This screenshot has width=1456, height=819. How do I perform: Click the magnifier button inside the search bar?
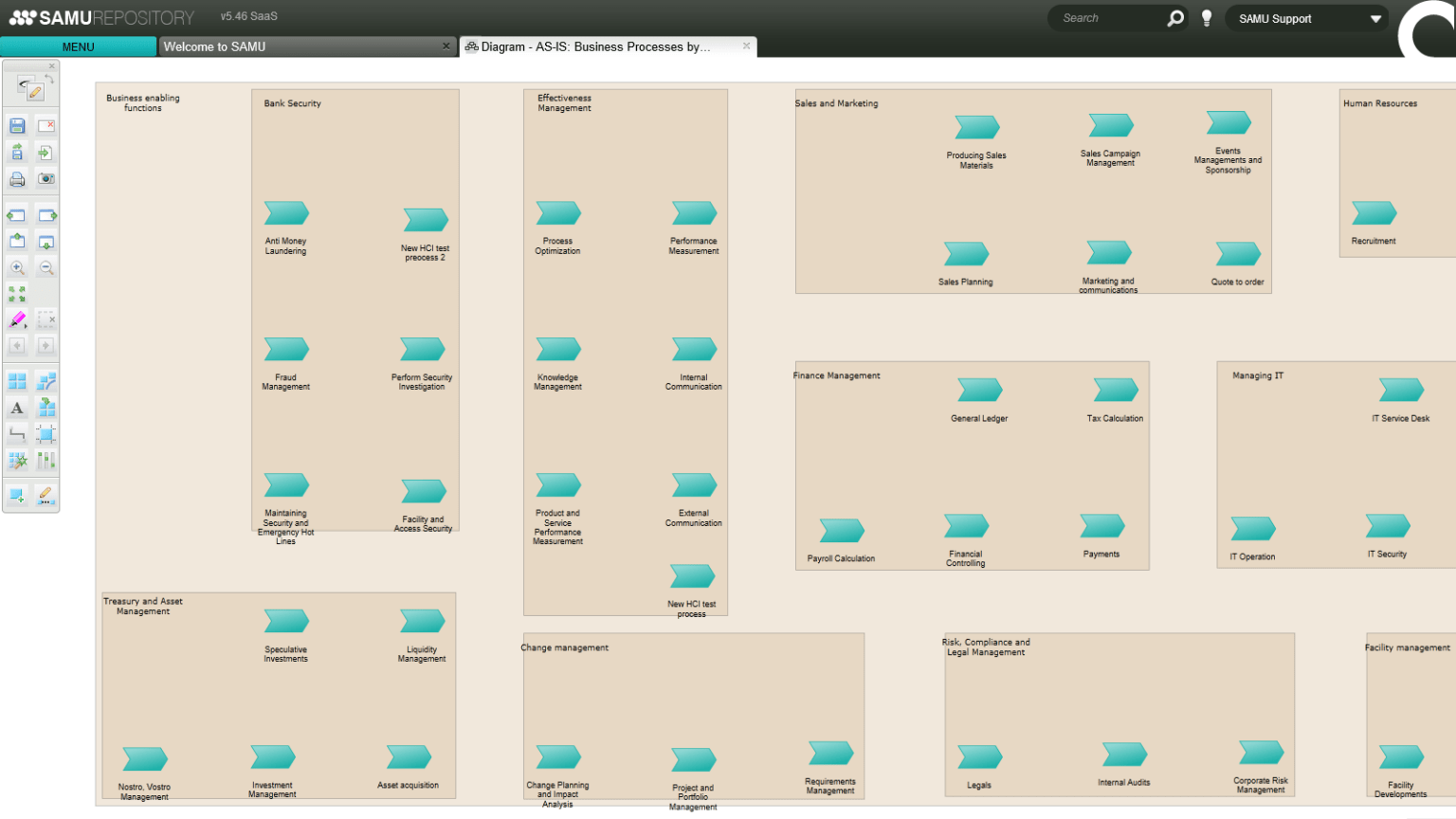pyautogui.click(x=1175, y=17)
